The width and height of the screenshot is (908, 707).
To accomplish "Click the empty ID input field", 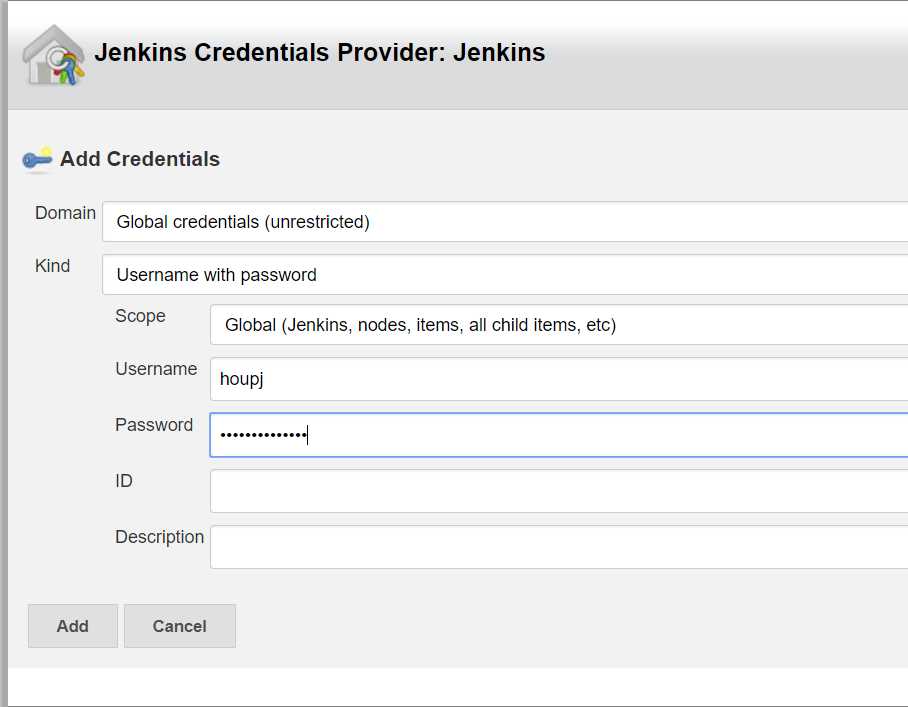I will (559, 491).
